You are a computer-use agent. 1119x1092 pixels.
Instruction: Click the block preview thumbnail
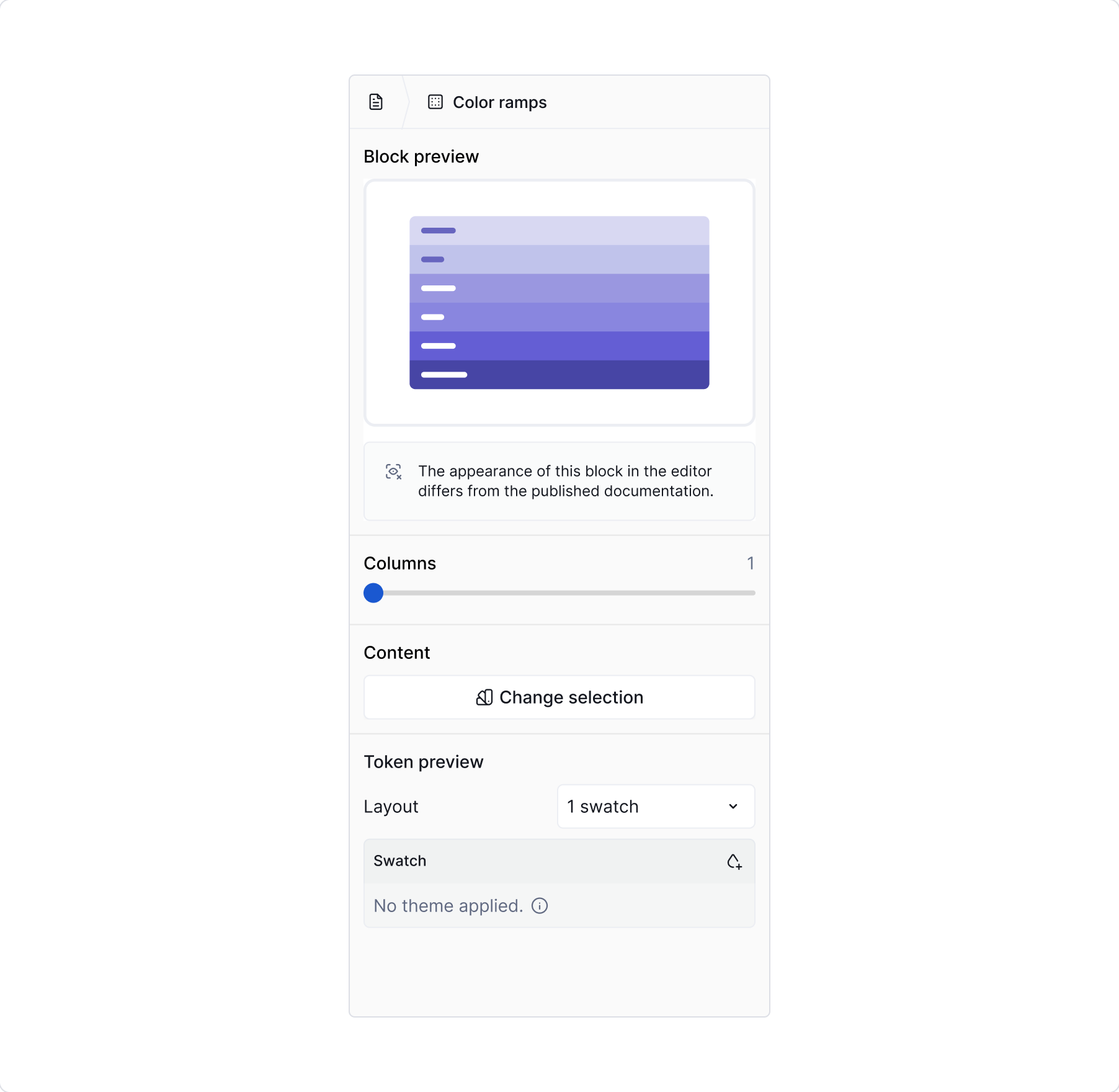tap(558, 302)
